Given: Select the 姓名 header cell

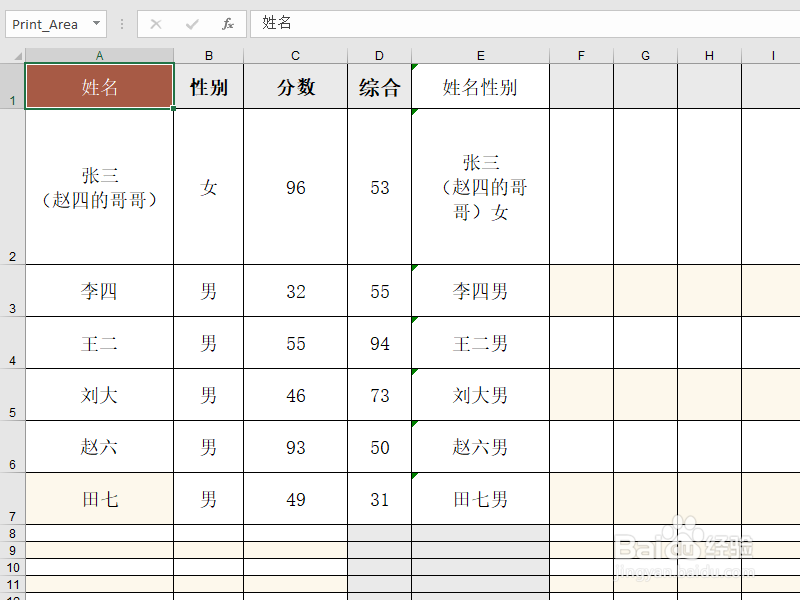Looking at the screenshot, I should (x=99, y=86).
